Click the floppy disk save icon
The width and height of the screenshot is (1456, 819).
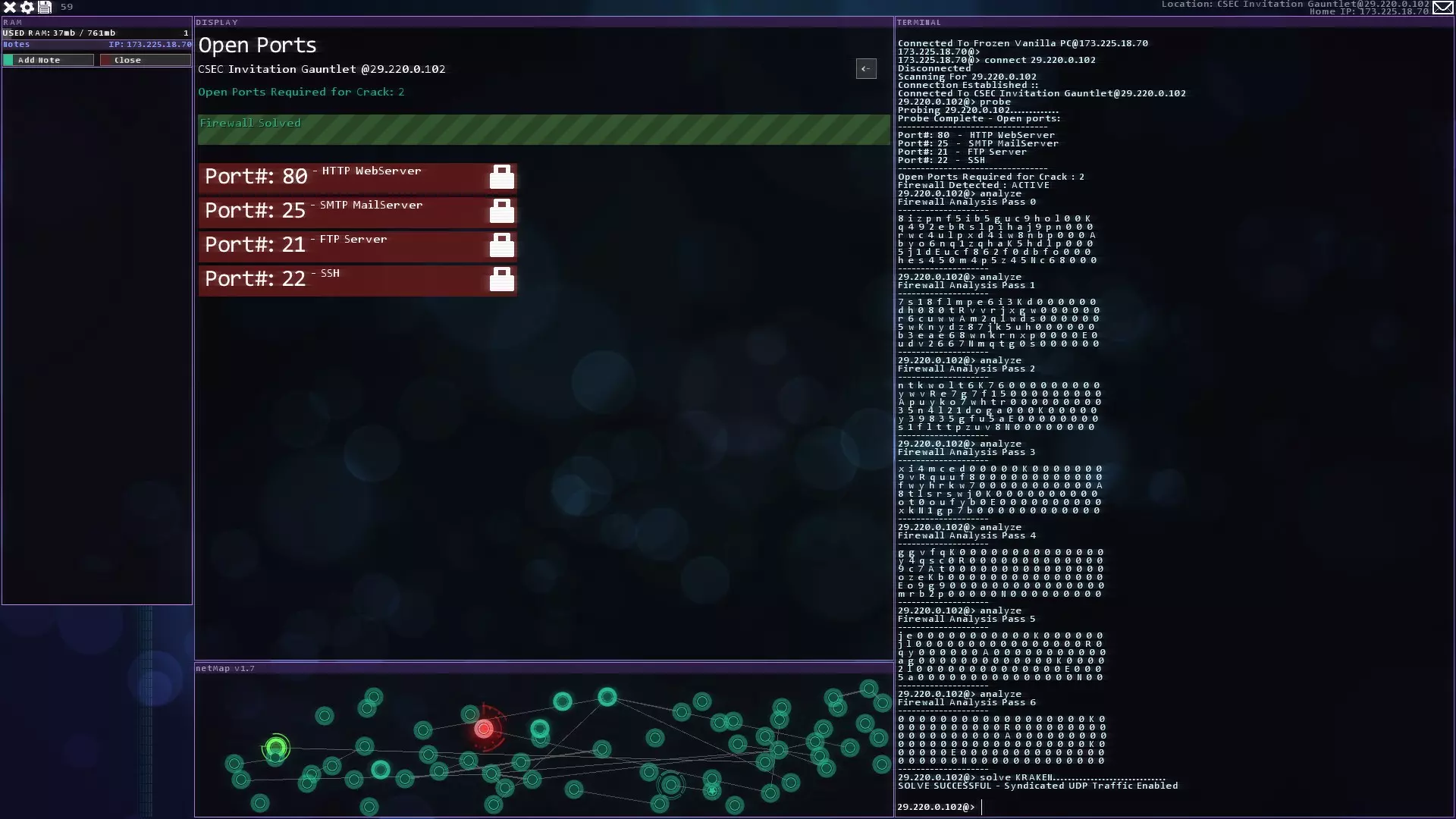point(45,7)
